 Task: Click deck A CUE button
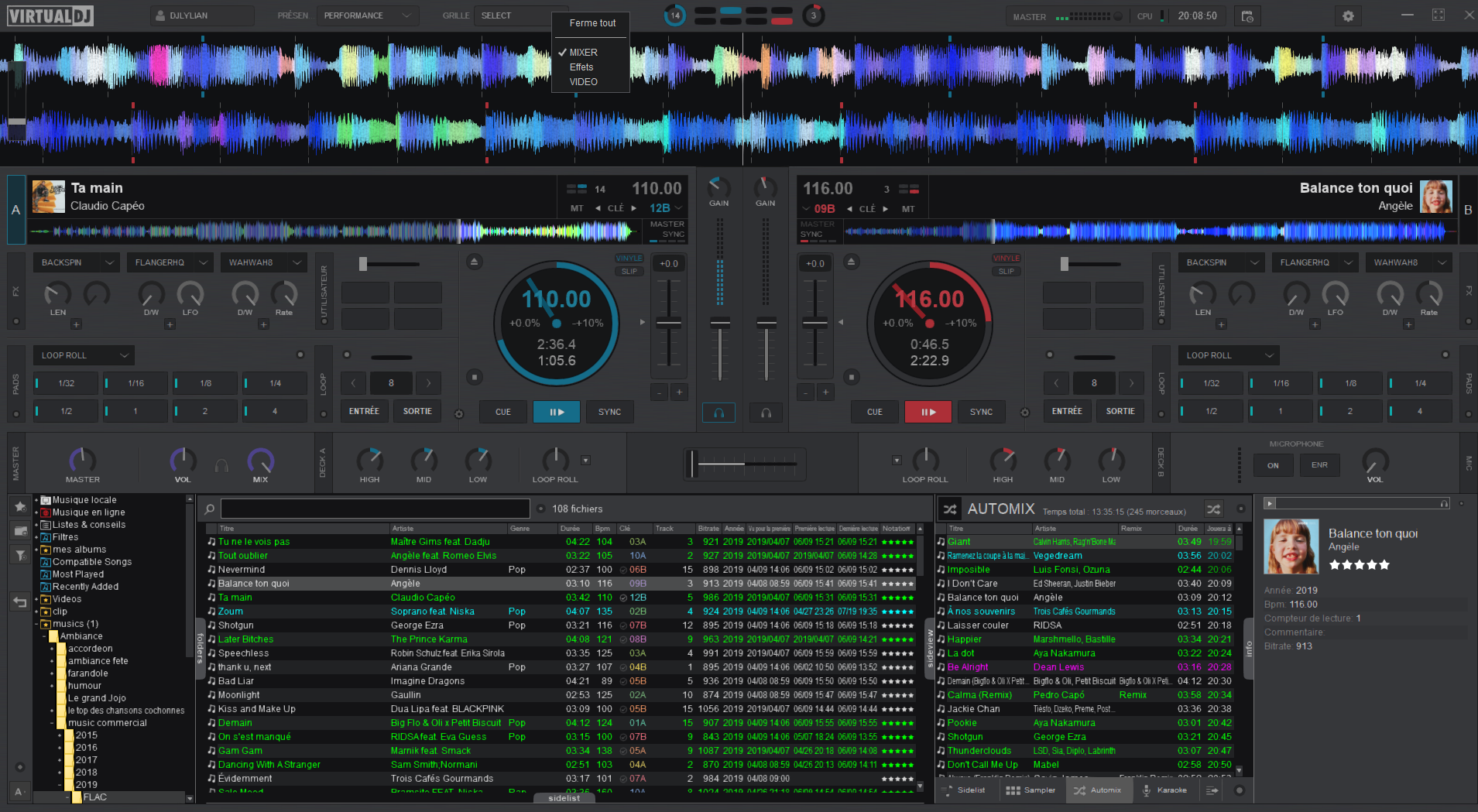pos(503,412)
